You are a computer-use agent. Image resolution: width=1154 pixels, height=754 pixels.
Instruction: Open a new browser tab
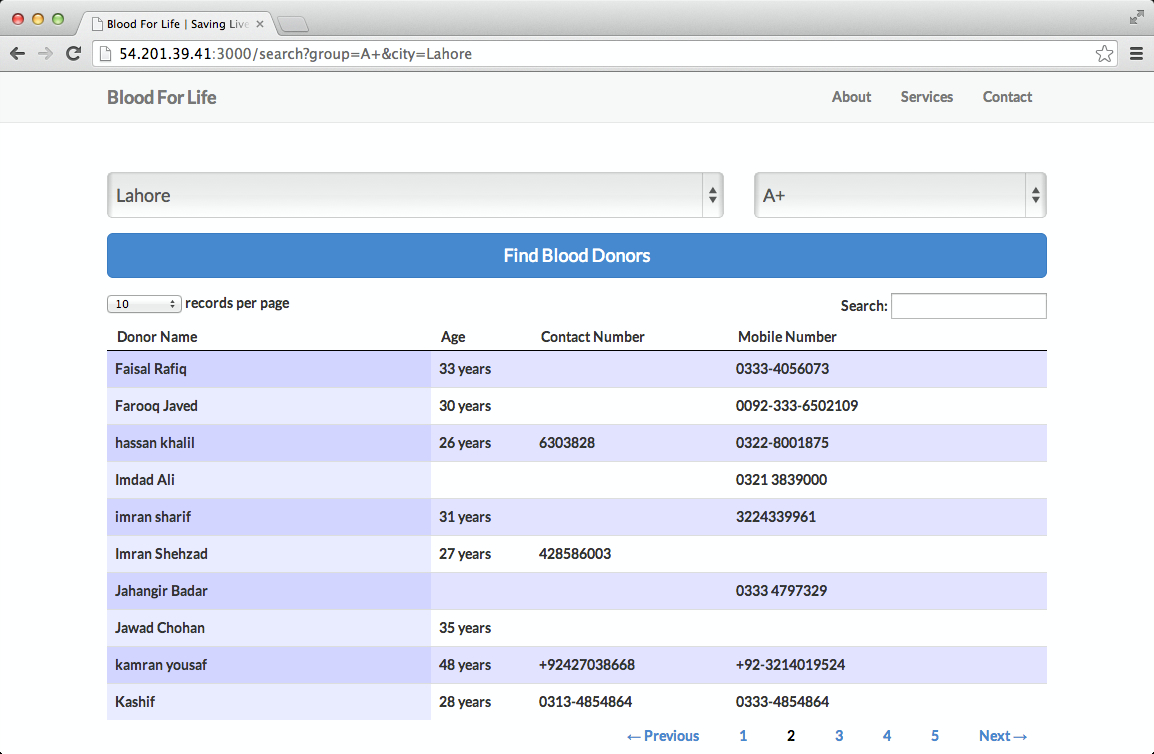point(294,24)
